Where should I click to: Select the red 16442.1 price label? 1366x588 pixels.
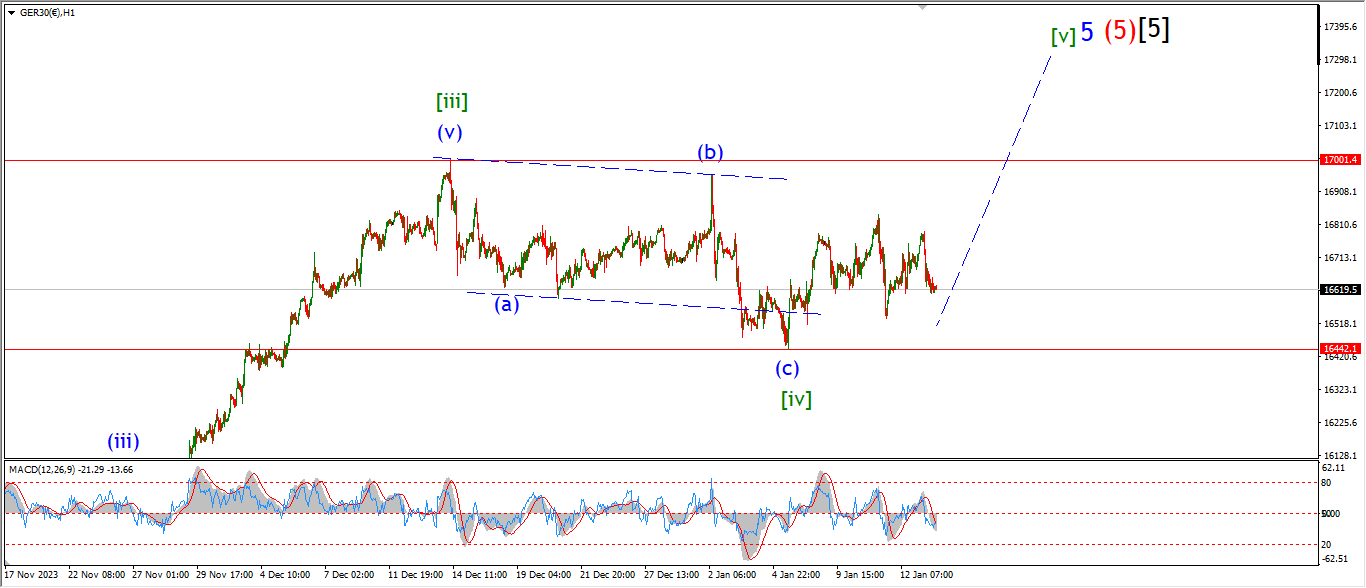[1339, 349]
